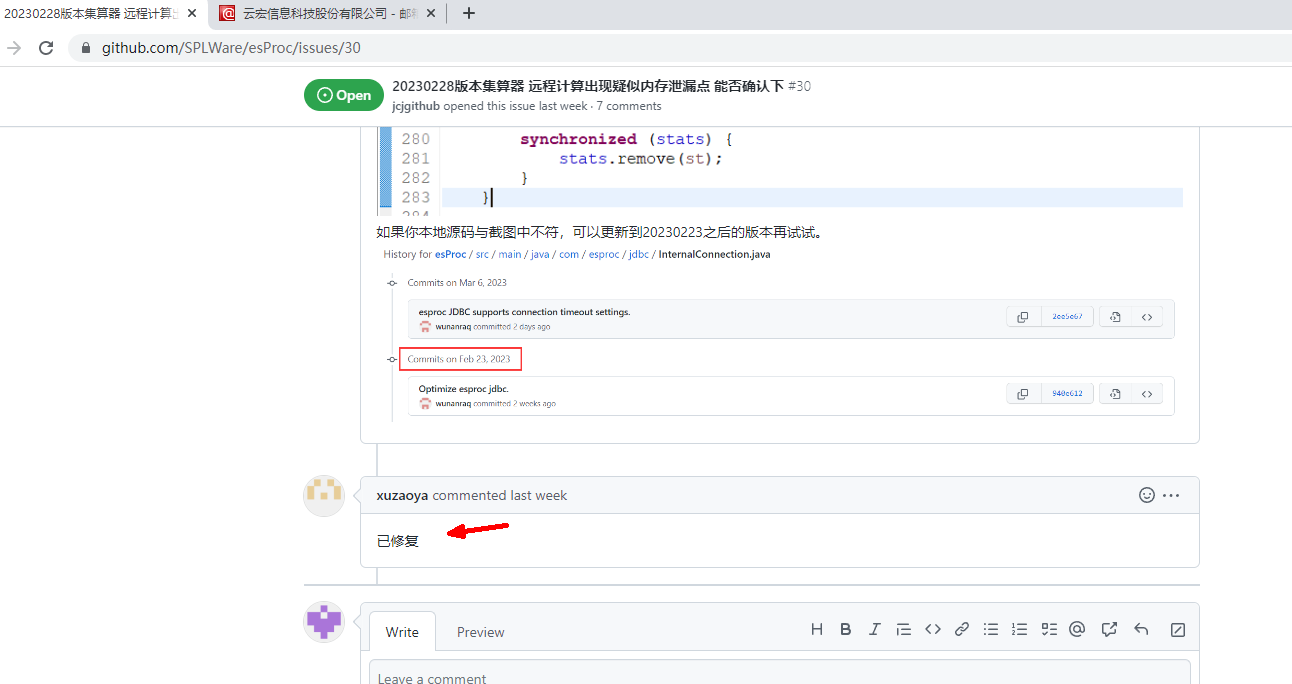1292x684 pixels.
Task: Open the options menu on xuzaoya's comment
Action: tap(1171, 495)
